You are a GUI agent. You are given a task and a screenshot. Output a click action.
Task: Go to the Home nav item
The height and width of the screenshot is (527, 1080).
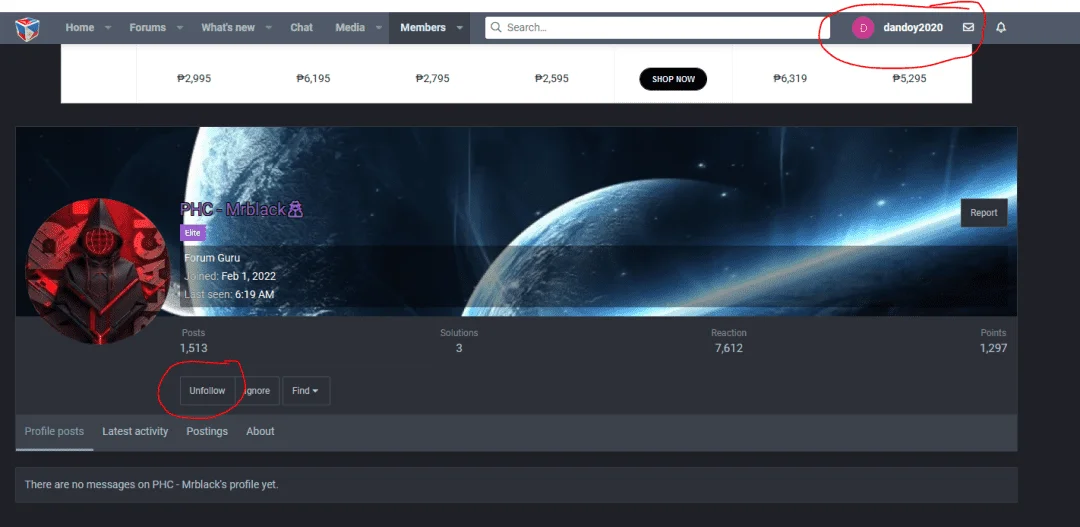(79, 28)
